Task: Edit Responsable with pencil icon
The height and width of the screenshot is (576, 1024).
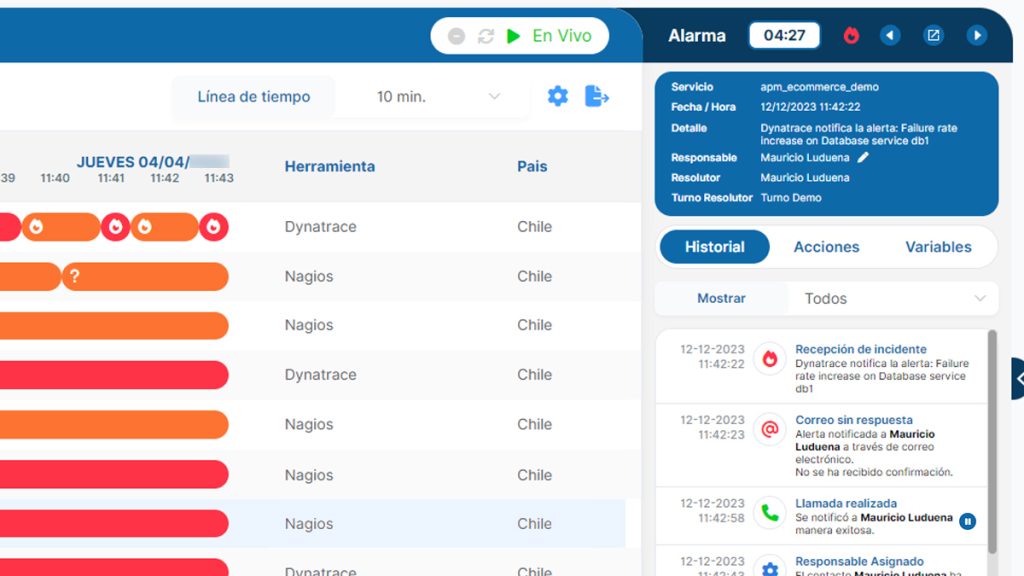Action: pyautogui.click(x=863, y=157)
